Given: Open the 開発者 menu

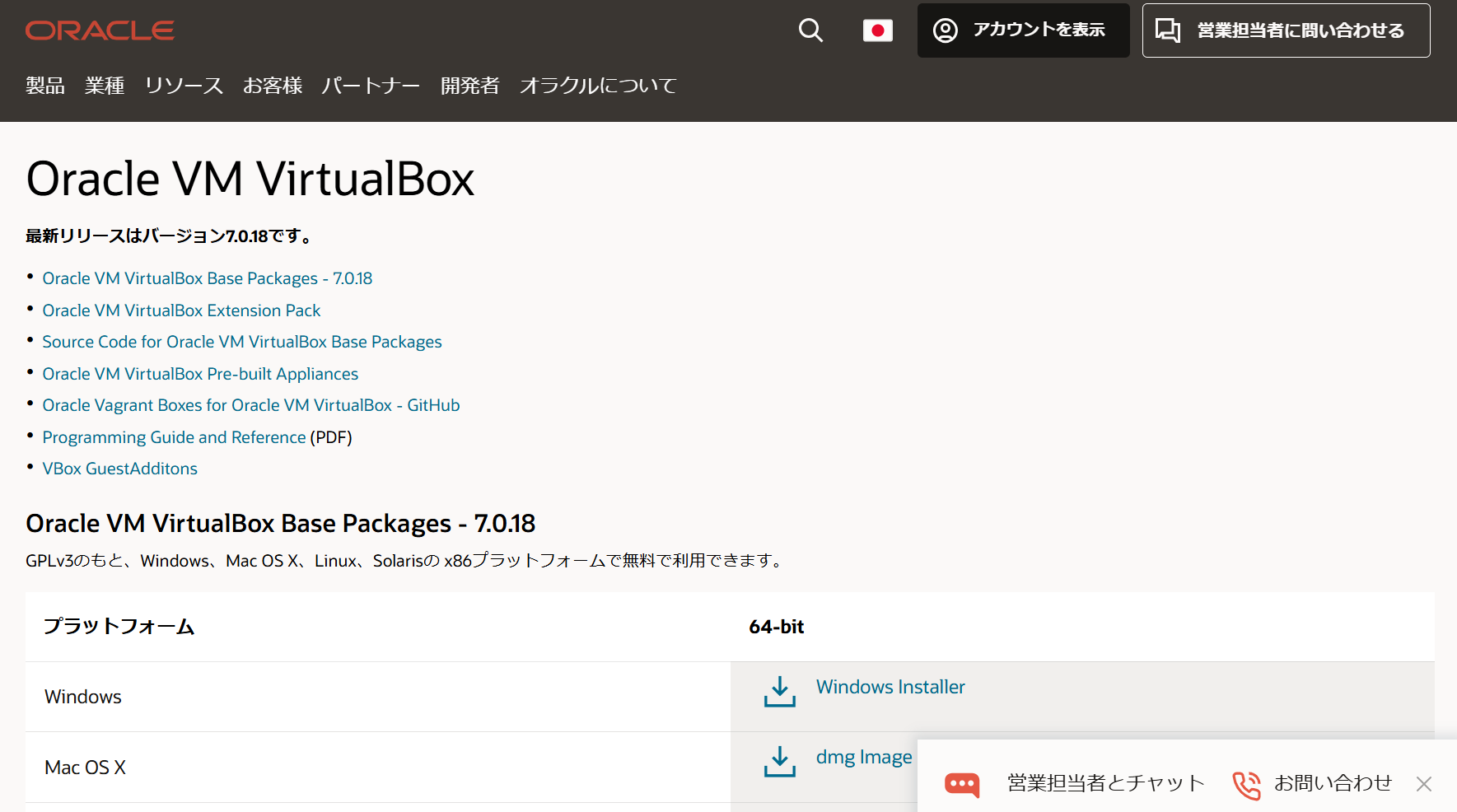Looking at the screenshot, I should (x=470, y=85).
